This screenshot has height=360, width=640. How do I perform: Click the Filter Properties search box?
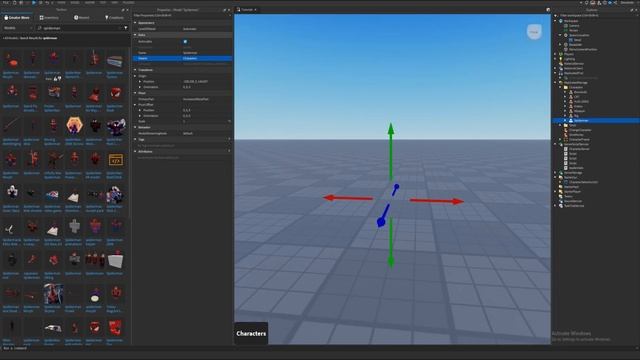pyautogui.click(x=183, y=16)
